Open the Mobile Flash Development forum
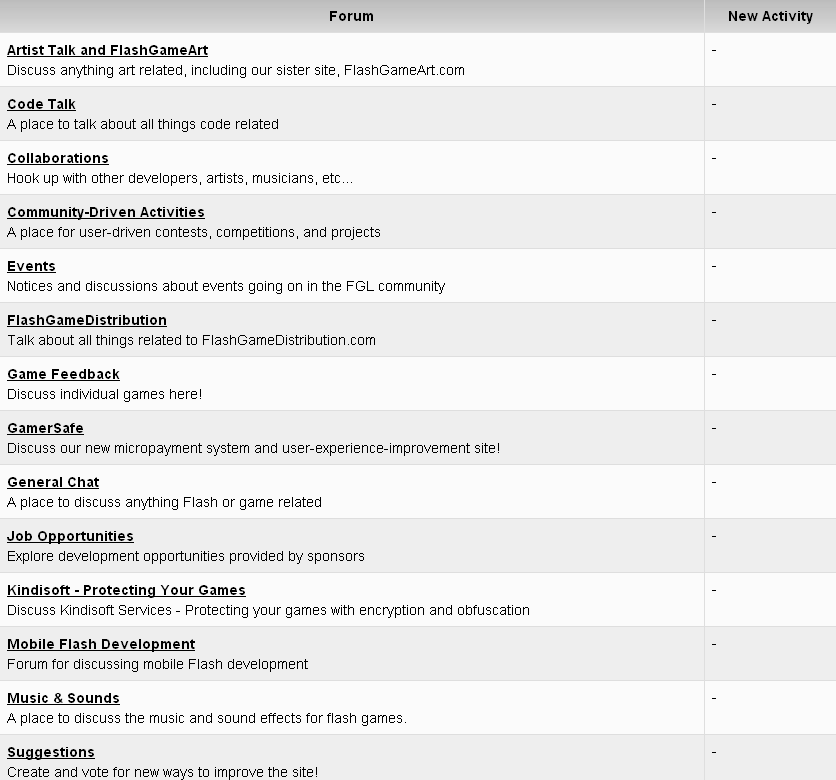Image resolution: width=836 pixels, height=780 pixels. (x=101, y=644)
